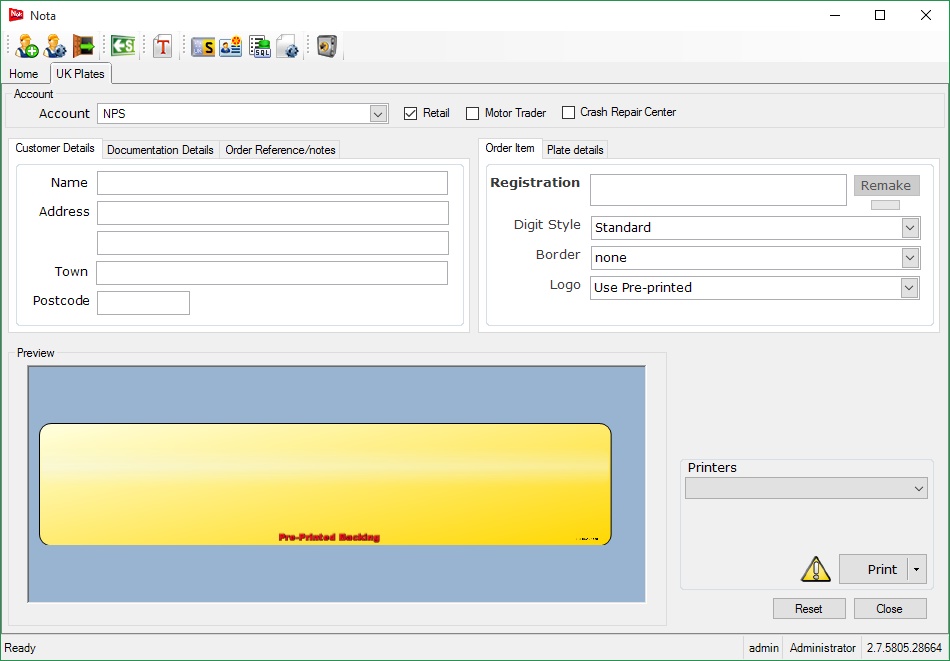Expand the Border dropdown set to none
The image size is (950, 661).
[x=909, y=257]
